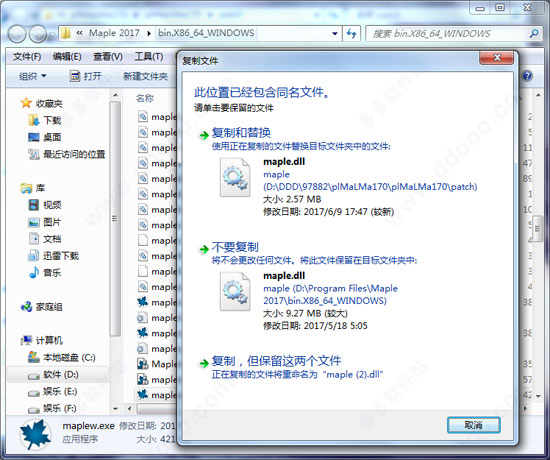Click bin.X86_64_WINDOWS breadcrumb segment
This screenshot has width=550, height=460.
coord(206,33)
